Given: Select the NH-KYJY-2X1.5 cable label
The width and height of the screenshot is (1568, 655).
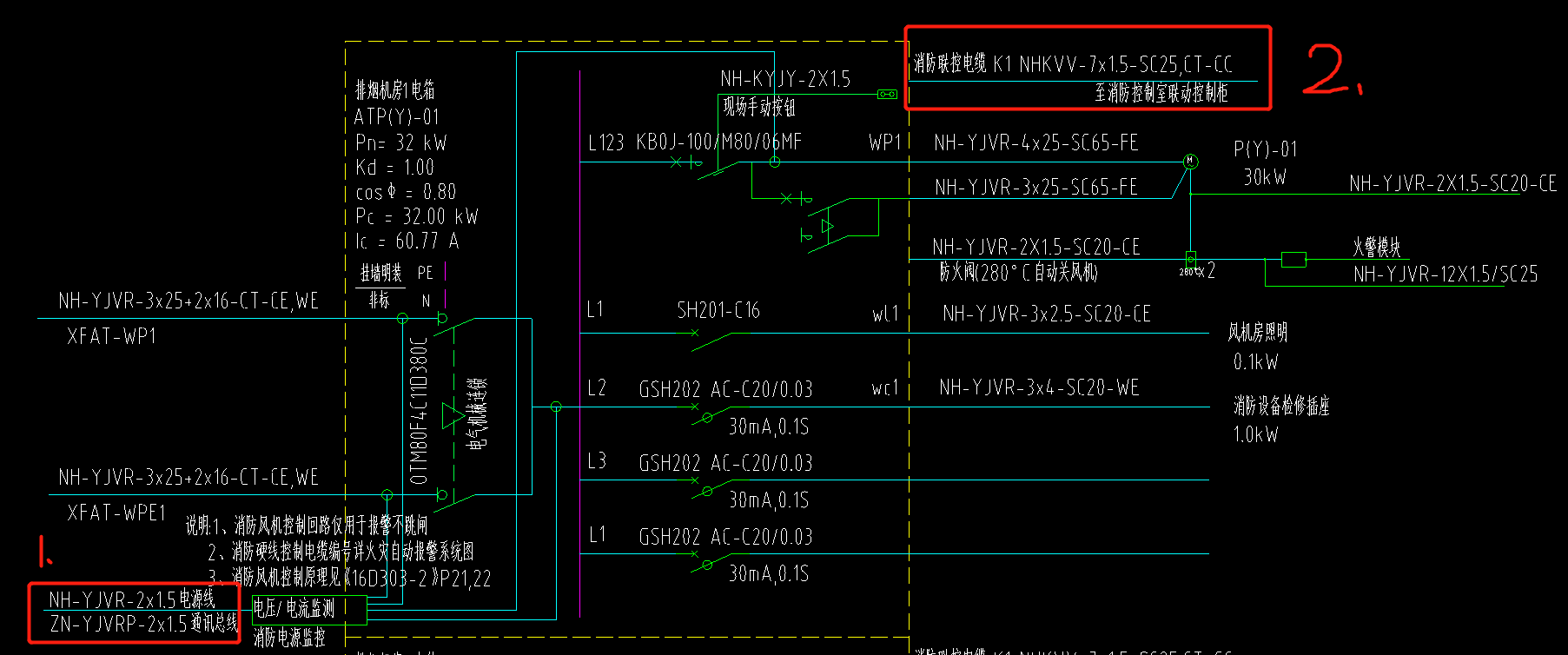Looking at the screenshot, I should [785, 79].
